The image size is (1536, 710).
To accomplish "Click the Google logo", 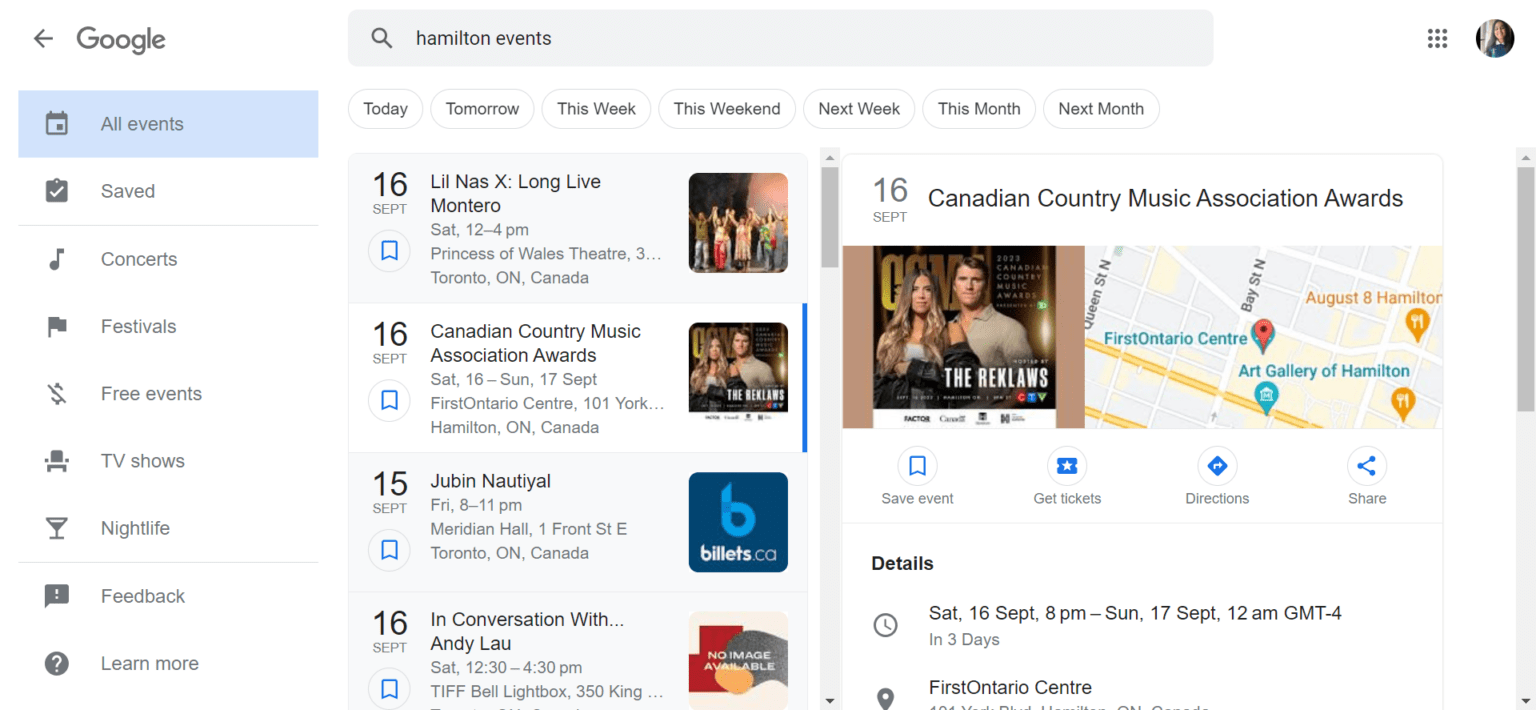I will (121, 39).
